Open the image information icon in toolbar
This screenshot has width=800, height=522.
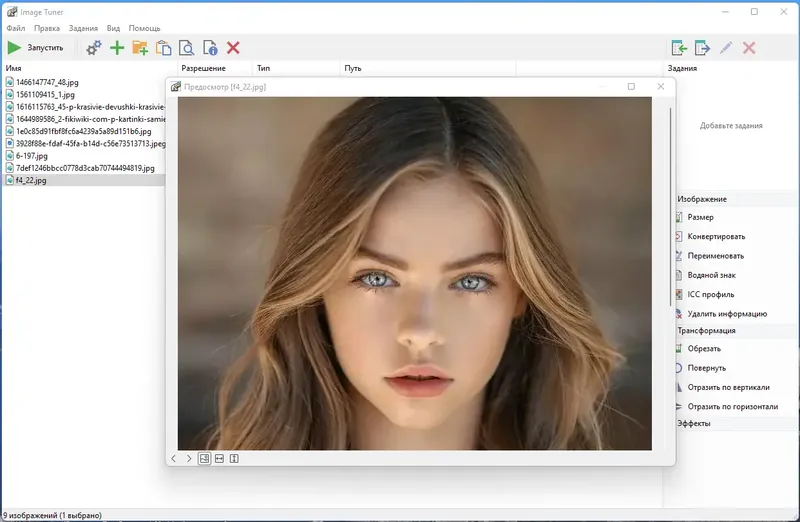210,48
